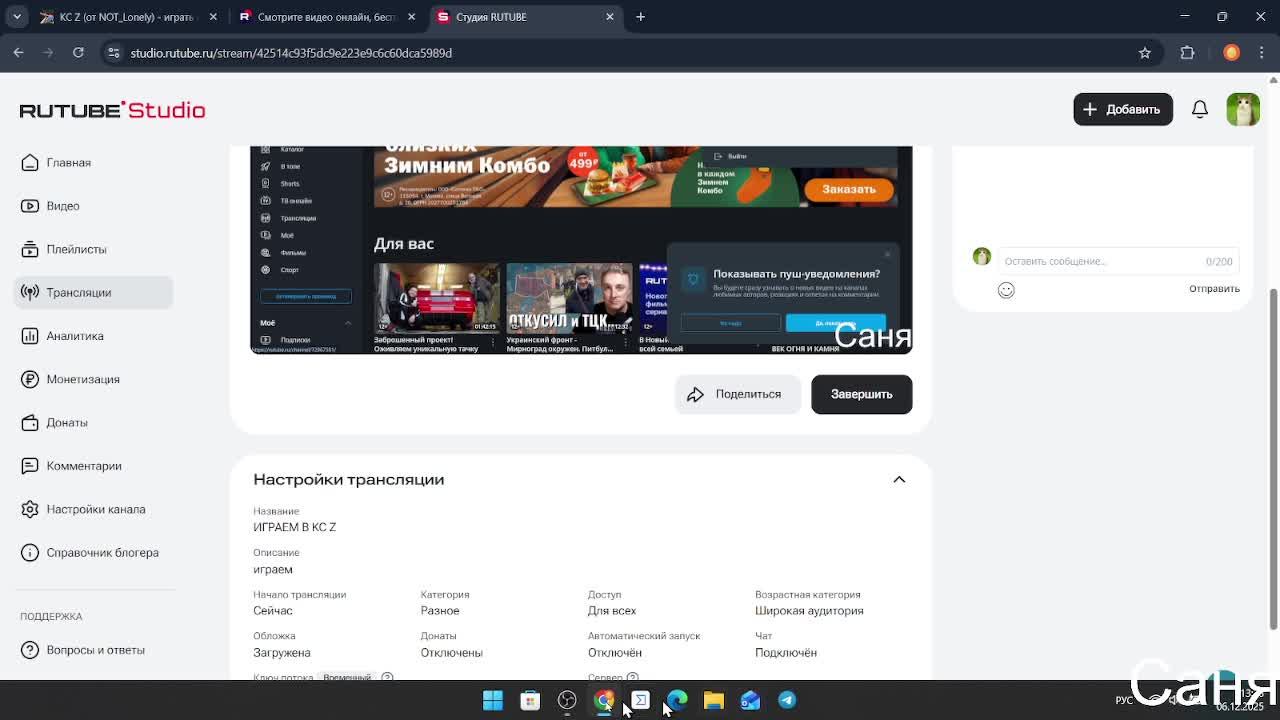Go back in the browser
This screenshot has height=720, width=1280.
tap(18, 53)
